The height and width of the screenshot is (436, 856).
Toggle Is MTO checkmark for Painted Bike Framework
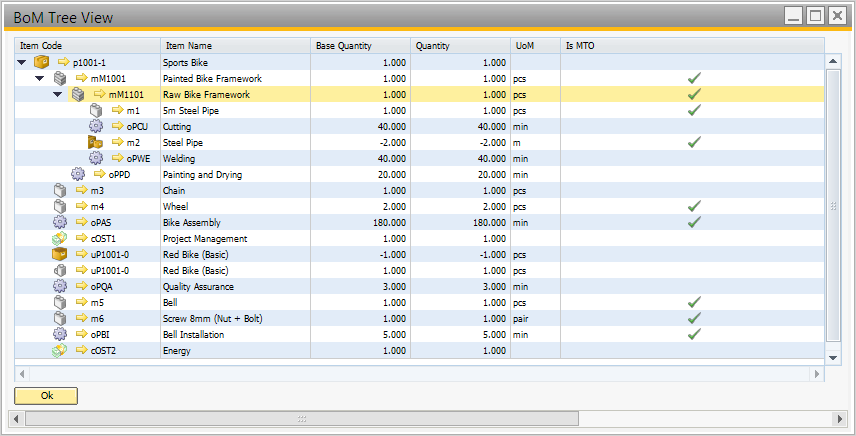coord(694,78)
